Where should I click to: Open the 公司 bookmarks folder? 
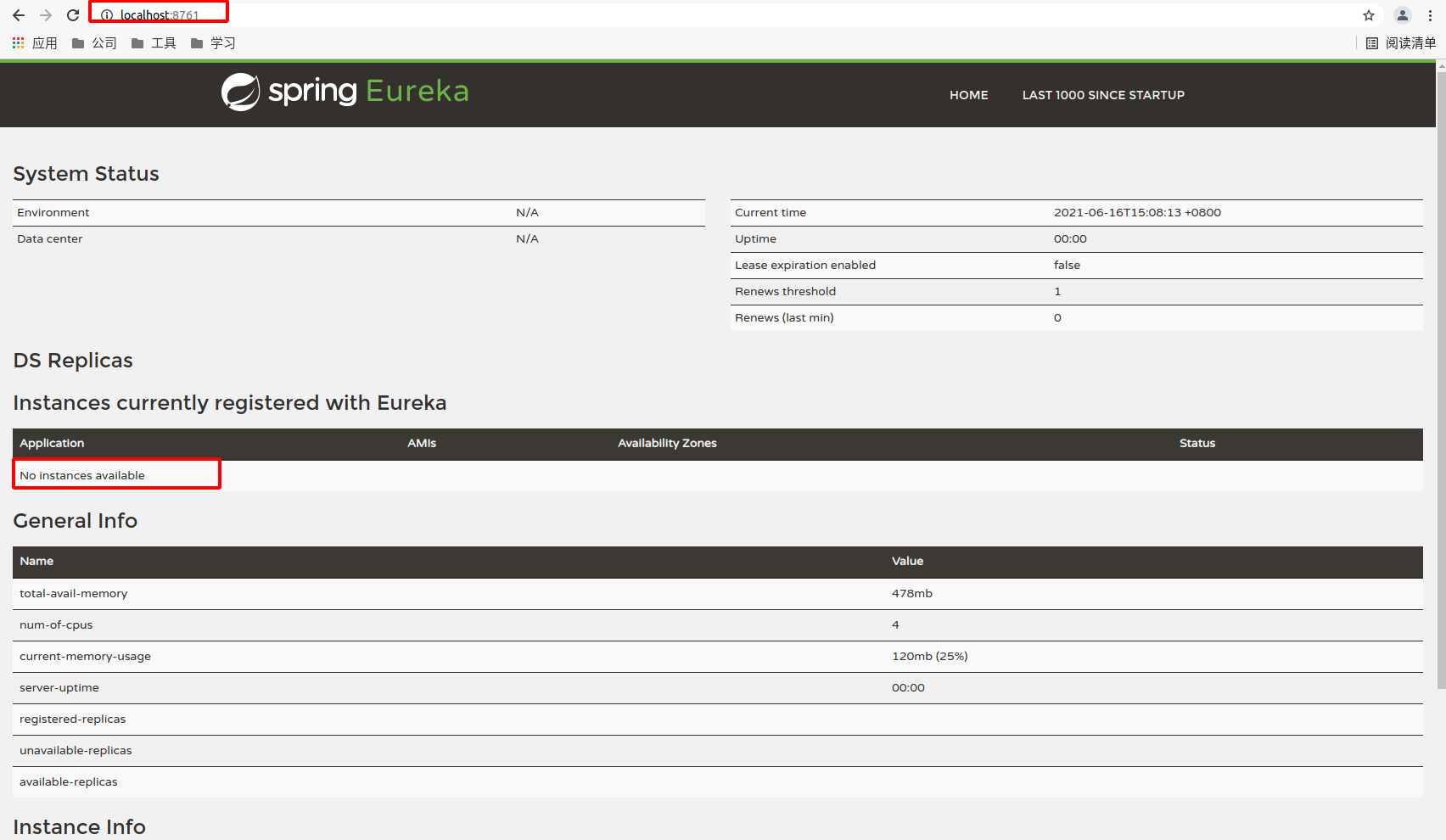coord(94,43)
